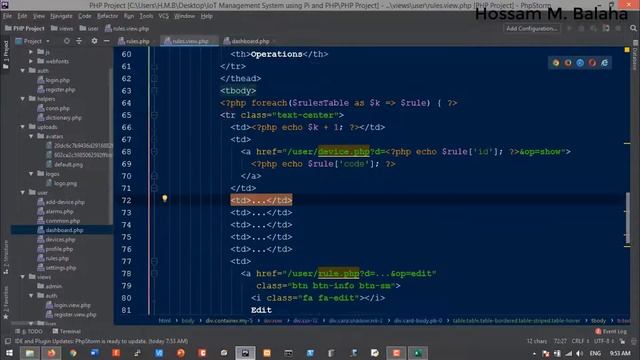Click the locate/scroll-from-source target icon in Project panel
This screenshot has width=640, height=360.
click(x=67, y=41)
